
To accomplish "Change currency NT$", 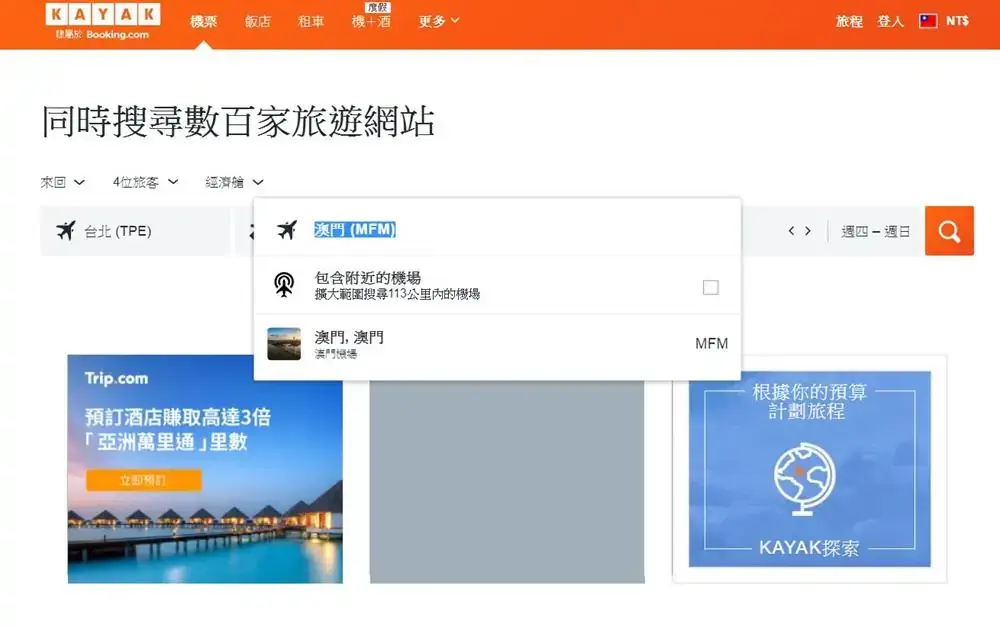I will point(957,21).
